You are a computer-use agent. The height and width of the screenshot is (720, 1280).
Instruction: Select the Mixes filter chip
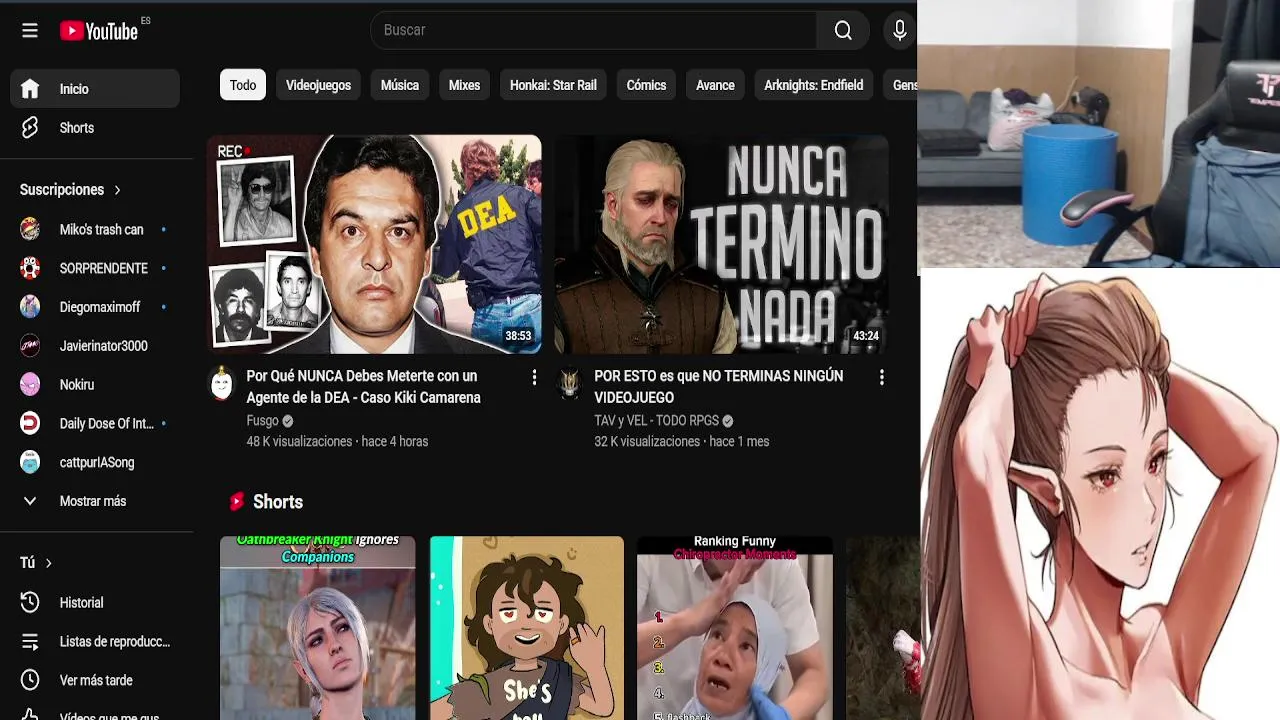pyautogui.click(x=464, y=85)
